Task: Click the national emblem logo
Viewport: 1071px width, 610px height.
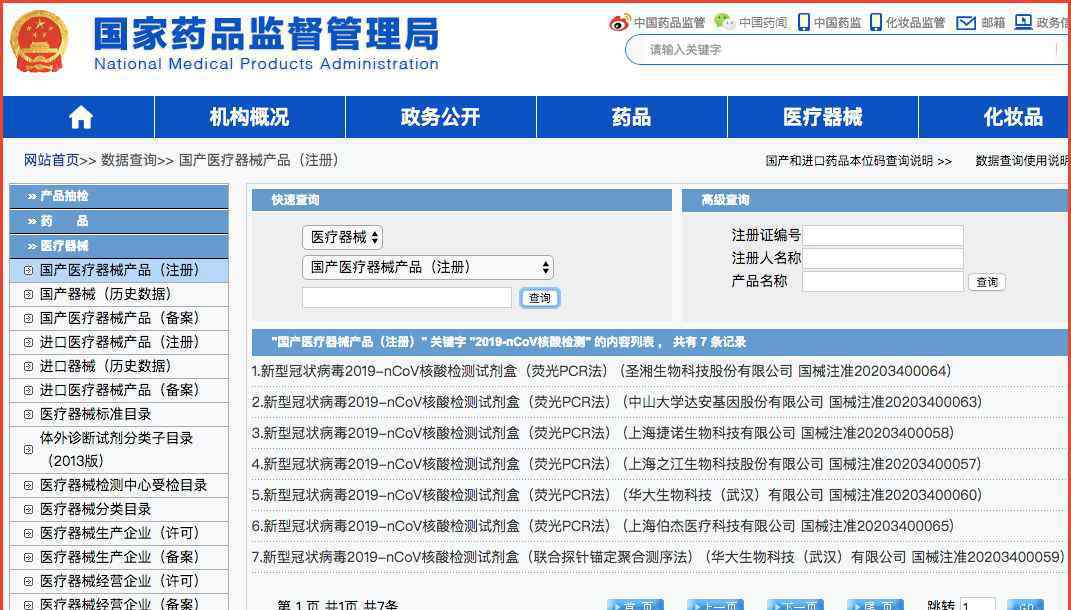Action: [x=39, y=41]
